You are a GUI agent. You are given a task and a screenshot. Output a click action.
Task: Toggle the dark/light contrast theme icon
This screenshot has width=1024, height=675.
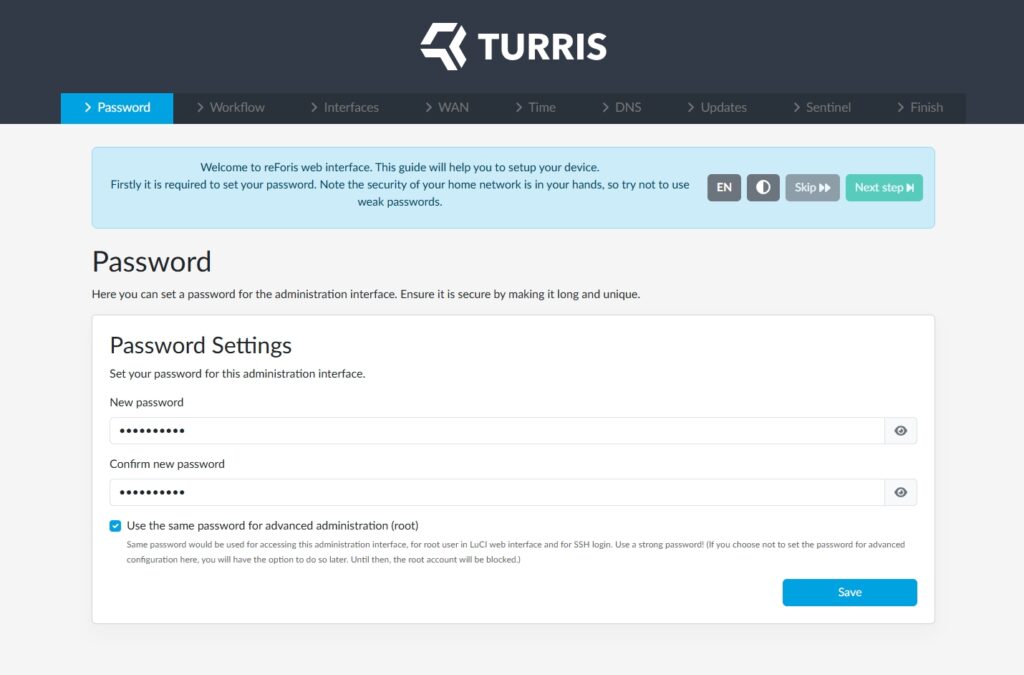(x=762, y=188)
